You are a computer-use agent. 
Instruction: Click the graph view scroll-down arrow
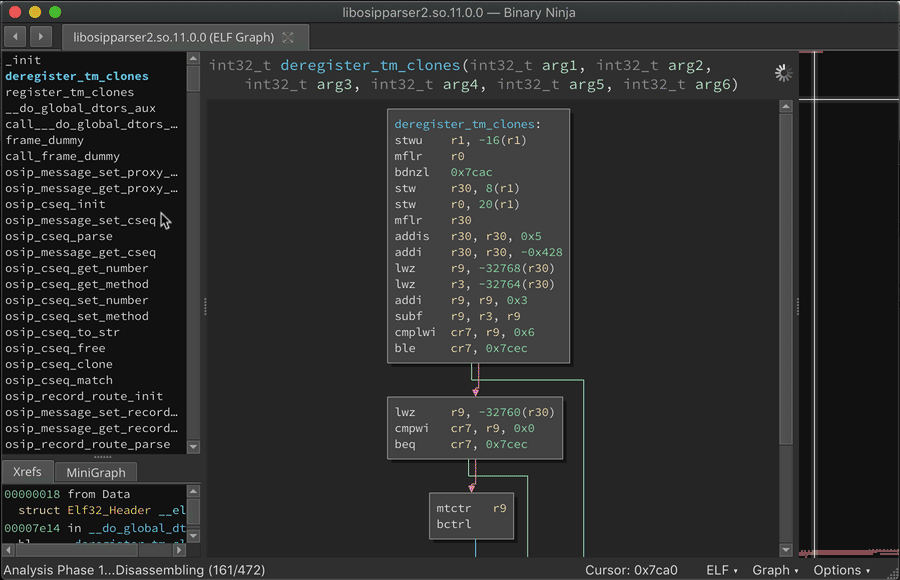pos(786,548)
